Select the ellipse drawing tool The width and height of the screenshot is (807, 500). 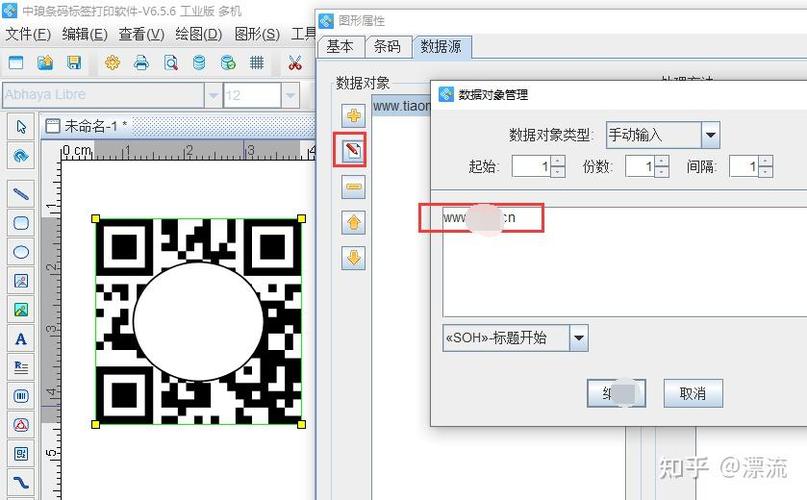point(21,252)
